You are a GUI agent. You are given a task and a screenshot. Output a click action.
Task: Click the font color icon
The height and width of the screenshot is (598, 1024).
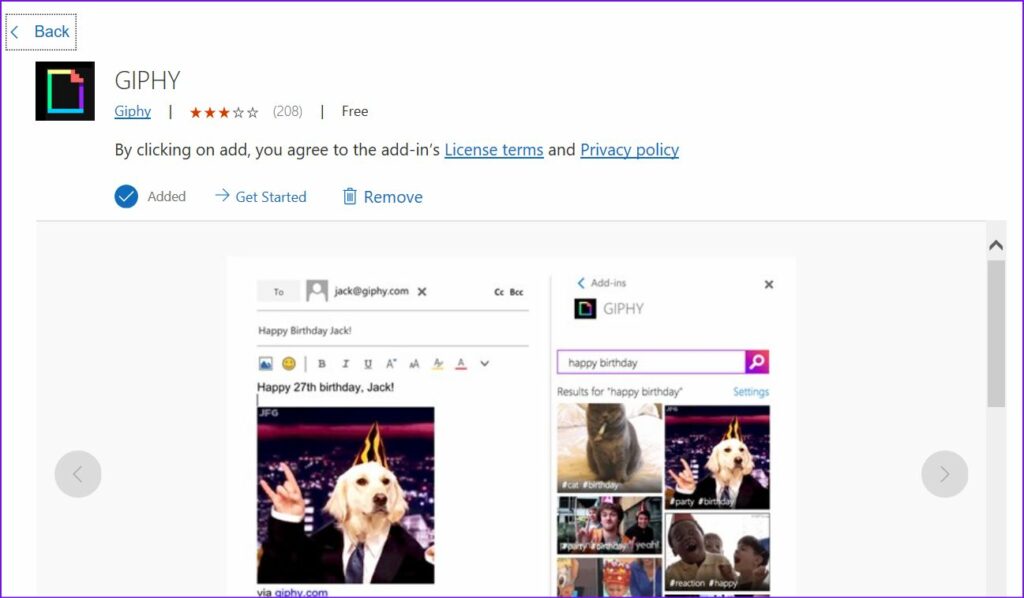coord(461,363)
